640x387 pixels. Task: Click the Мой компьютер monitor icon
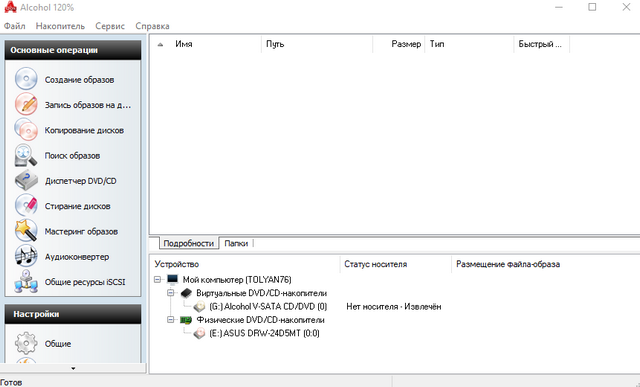point(173,279)
